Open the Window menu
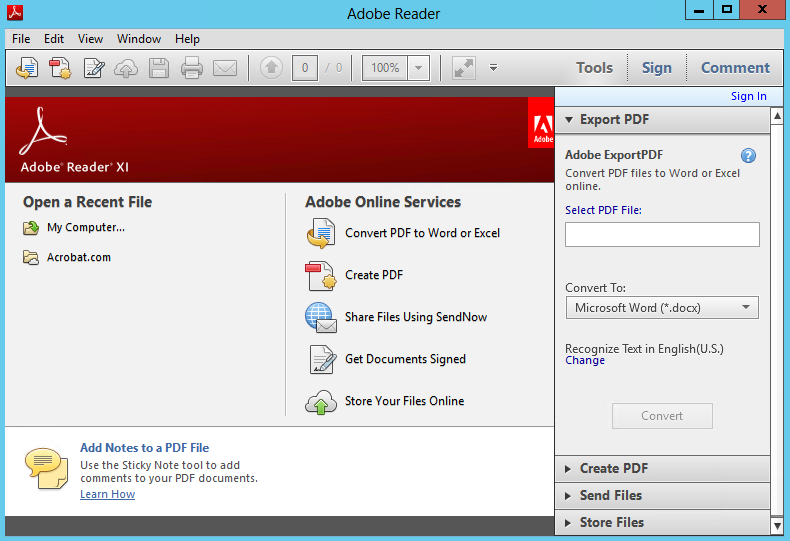Screen dimensions: 790x541 point(139,39)
